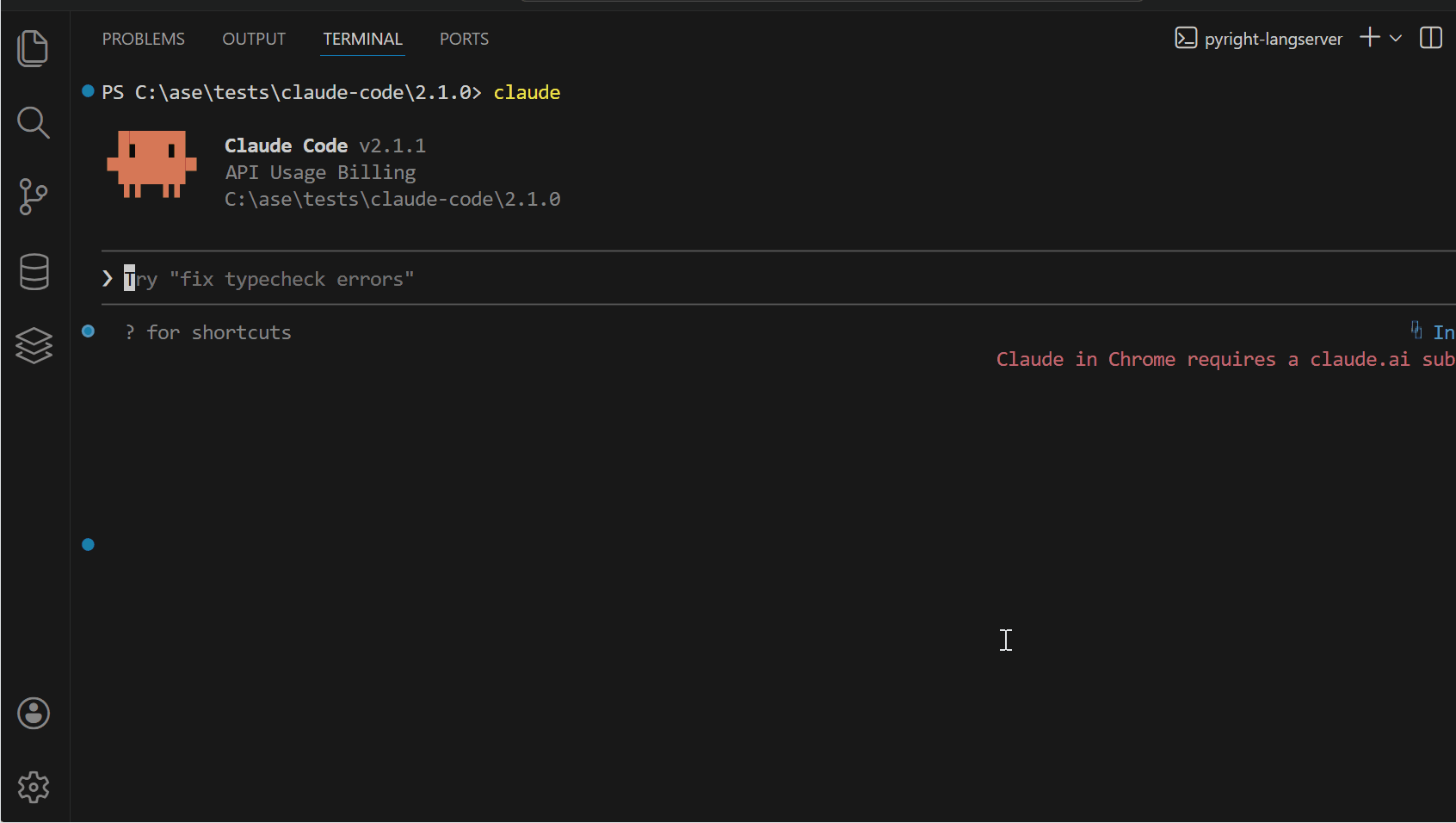Click the decoration dot beside '? for shortcuts'
Screen dimensions: 1456x823
pos(88,331)
